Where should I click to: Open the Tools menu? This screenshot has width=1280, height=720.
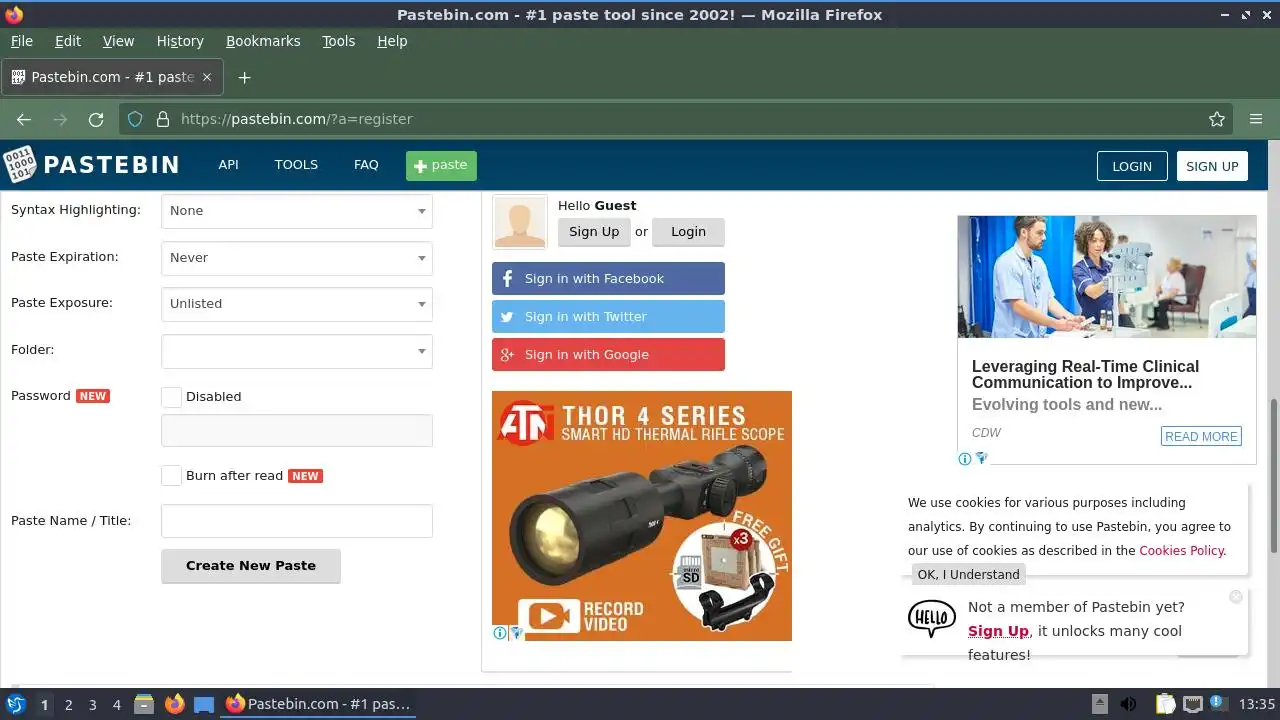click(x=339, y=41)
